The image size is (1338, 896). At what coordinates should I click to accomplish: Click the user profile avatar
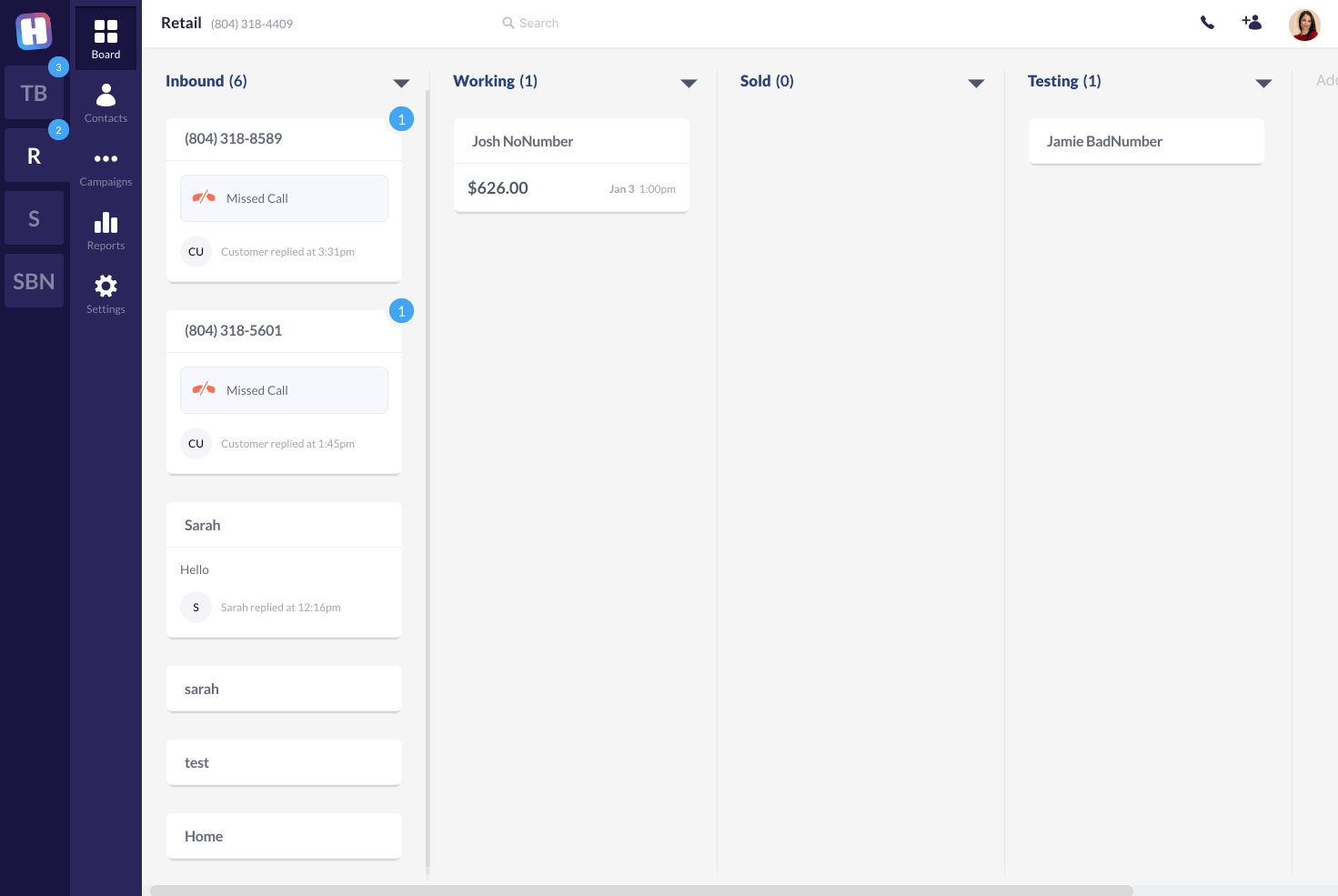coord(1303,25)
